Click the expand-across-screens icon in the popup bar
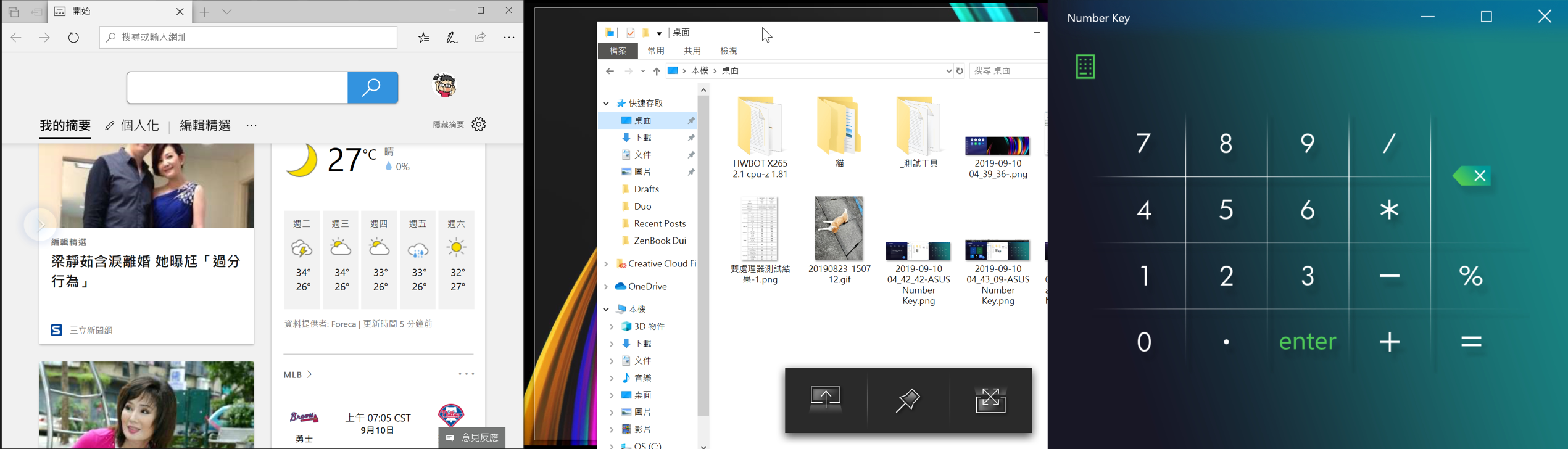 pyautogui.click(x=990, y=400)
